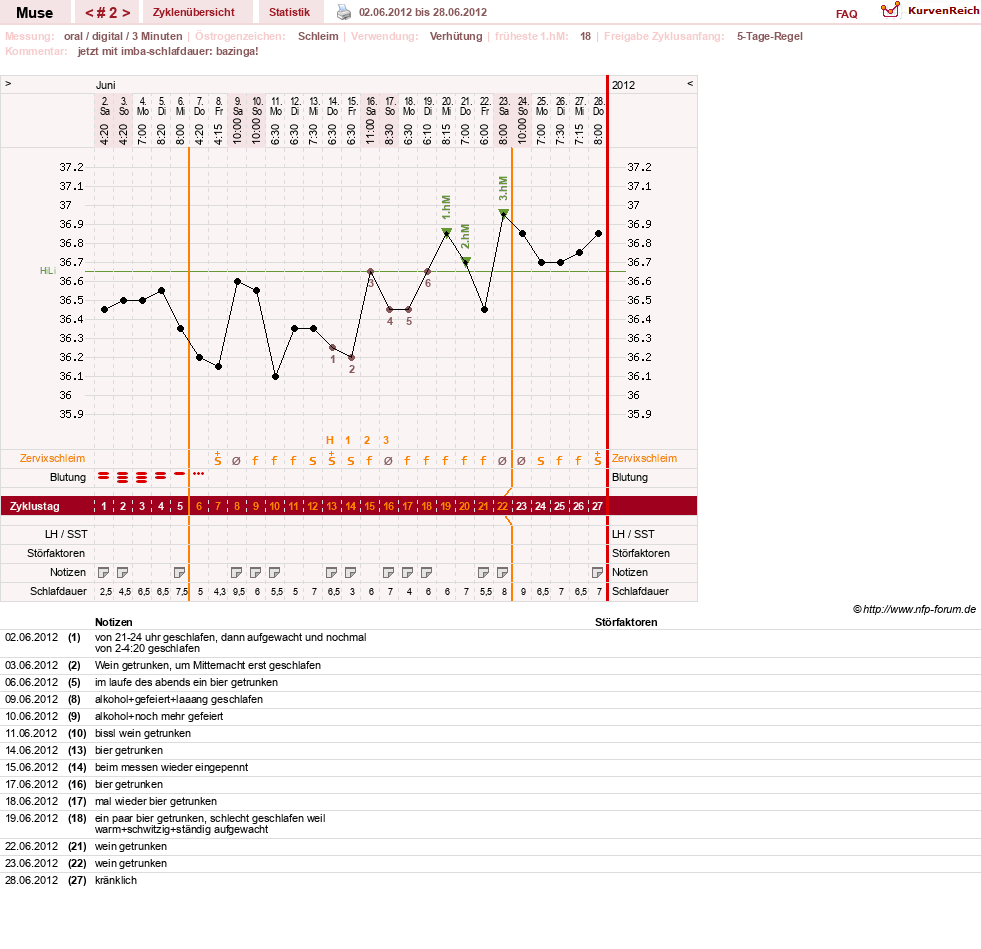The height and width of the screenshot is (949, 981).
Task: Click the temperature point on 11. June at 36.1
Action: (x=275, y=377)
